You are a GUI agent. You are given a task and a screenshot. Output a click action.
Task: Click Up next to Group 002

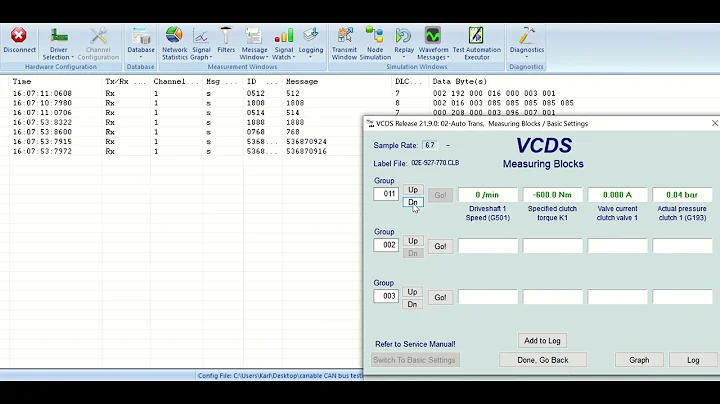[x=413, y=241]
